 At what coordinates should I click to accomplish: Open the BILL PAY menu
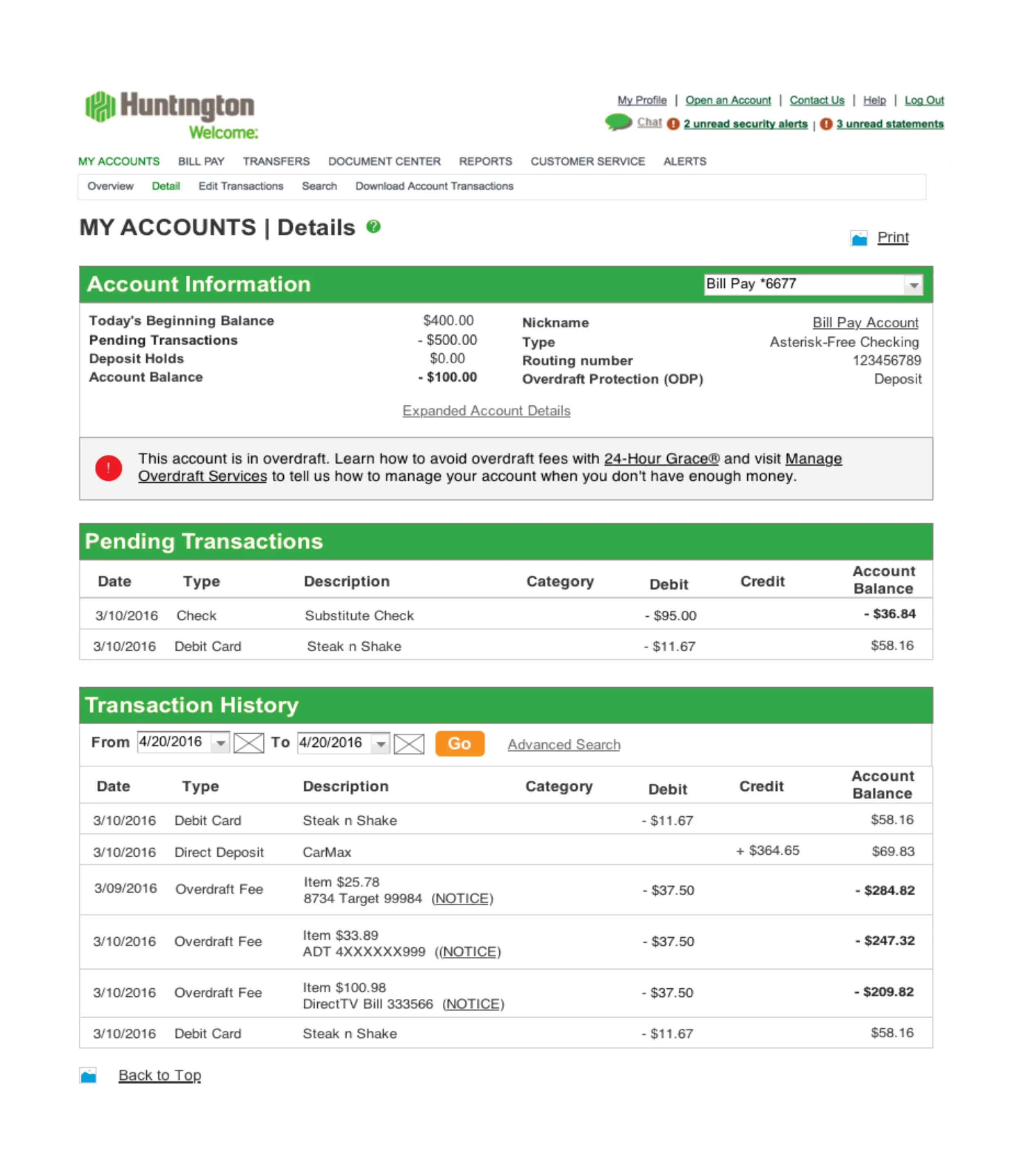[x=201, y=161]
